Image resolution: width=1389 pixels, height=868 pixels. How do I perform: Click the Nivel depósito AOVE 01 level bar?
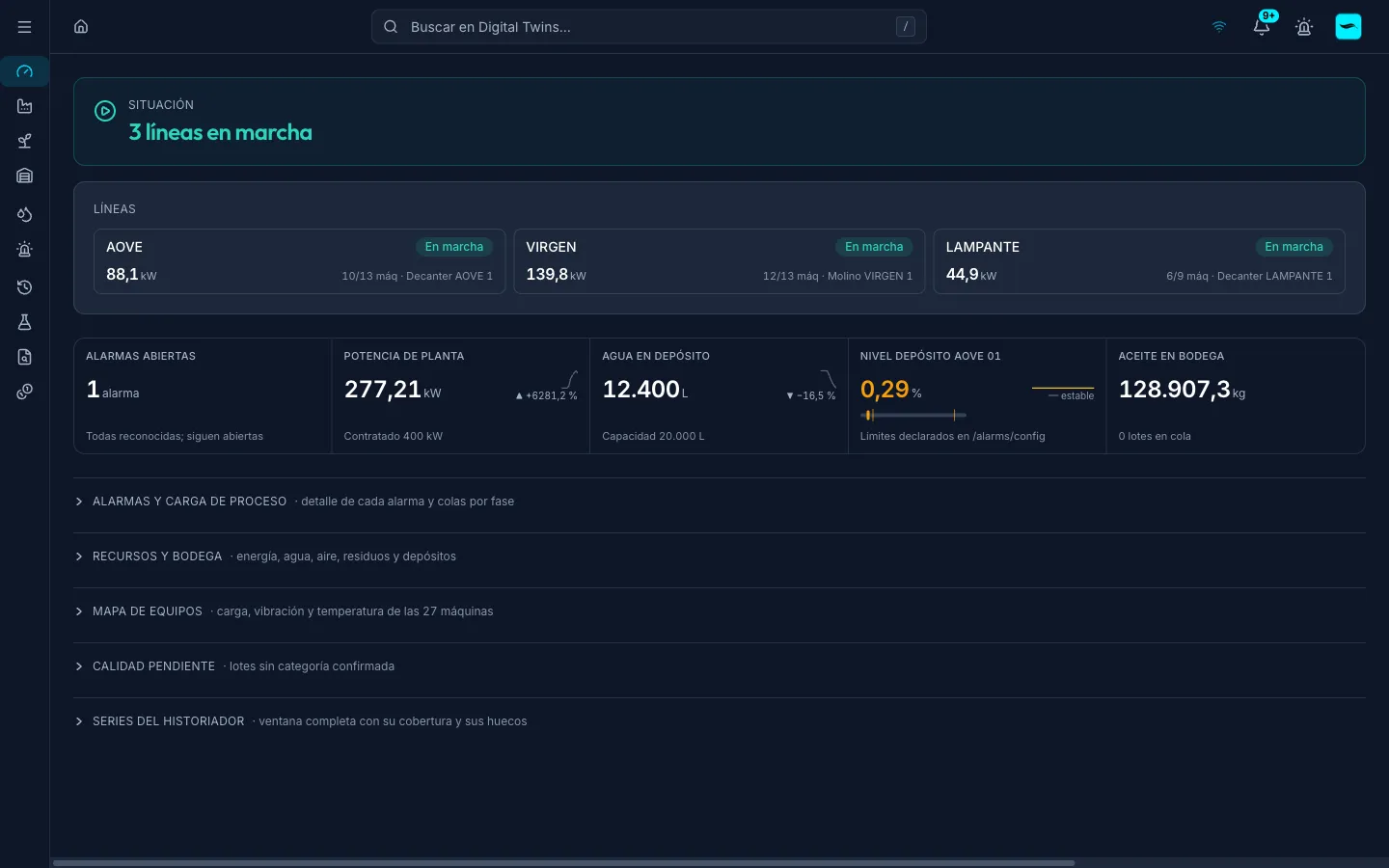click(912, 415)
